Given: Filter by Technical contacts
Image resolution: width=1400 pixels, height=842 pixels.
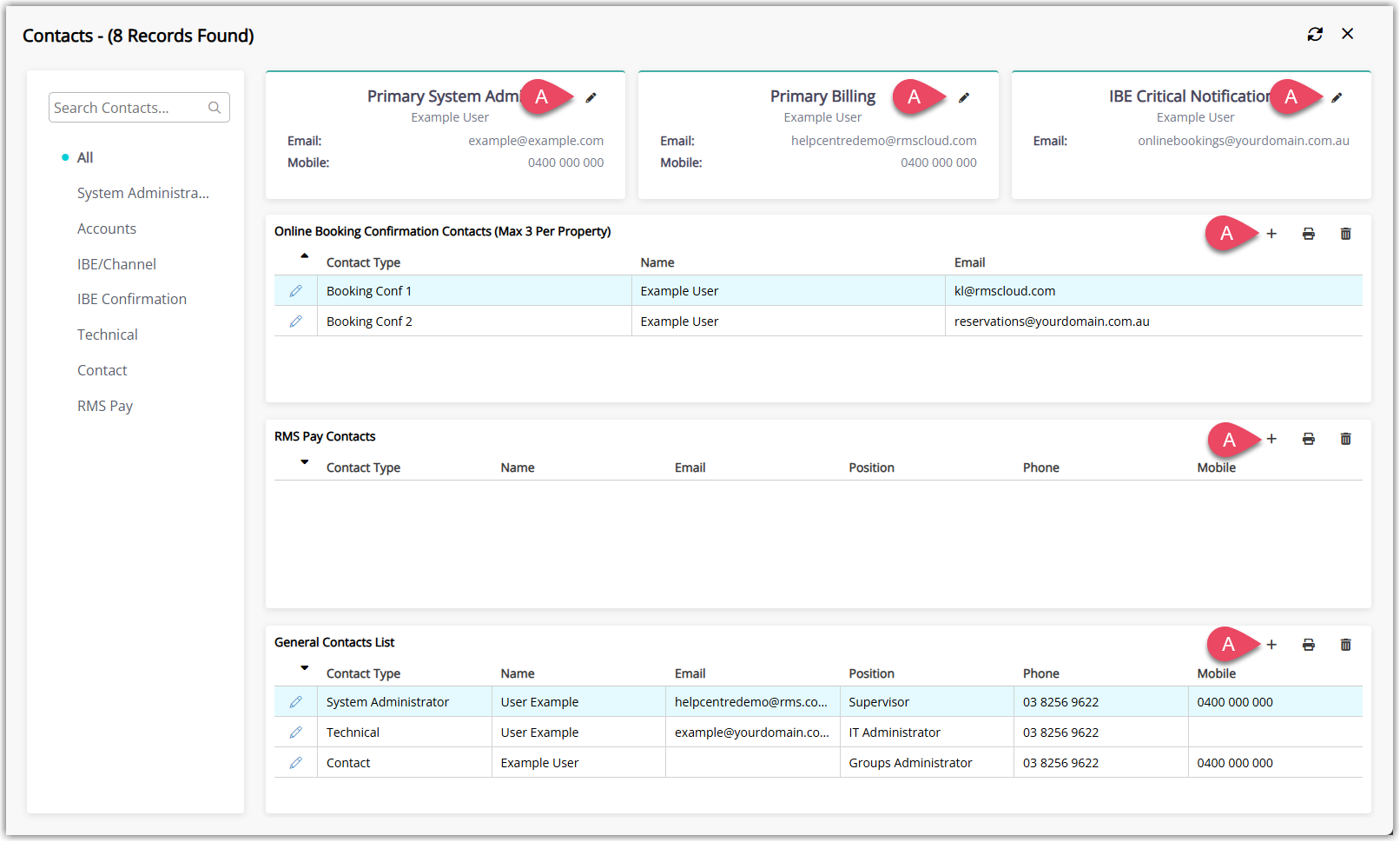Looking at the screenshot, I should click(x=107, y=335).
